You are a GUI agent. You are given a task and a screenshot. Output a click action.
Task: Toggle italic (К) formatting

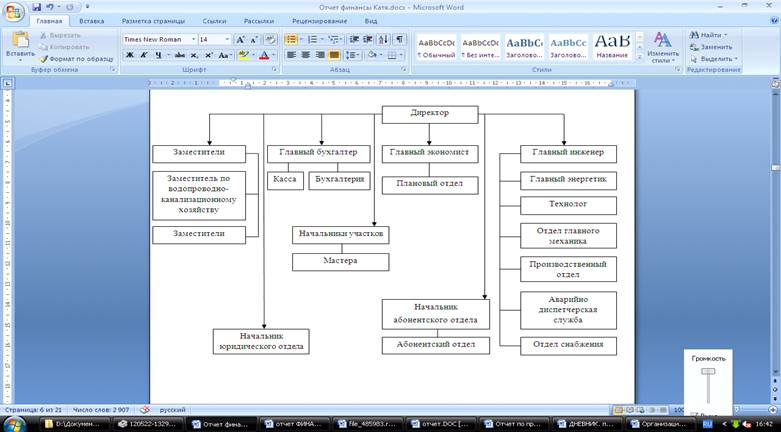[144, 55]
